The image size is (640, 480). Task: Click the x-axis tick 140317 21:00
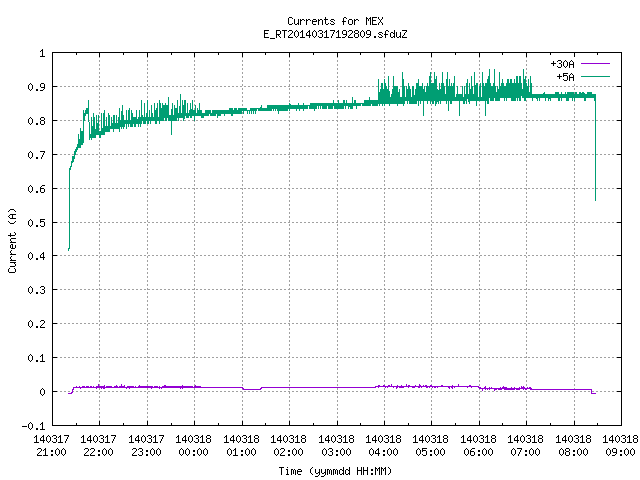click(x=51, y=446)
